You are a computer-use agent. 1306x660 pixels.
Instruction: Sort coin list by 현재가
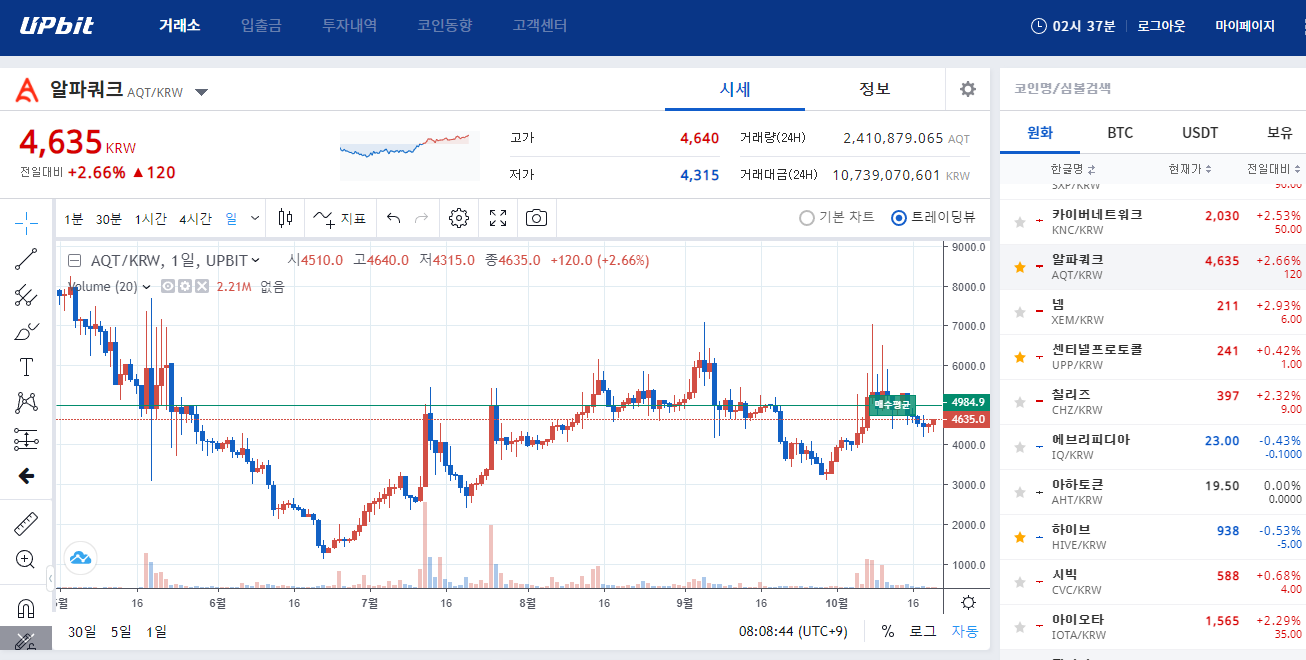point(1190,169)
